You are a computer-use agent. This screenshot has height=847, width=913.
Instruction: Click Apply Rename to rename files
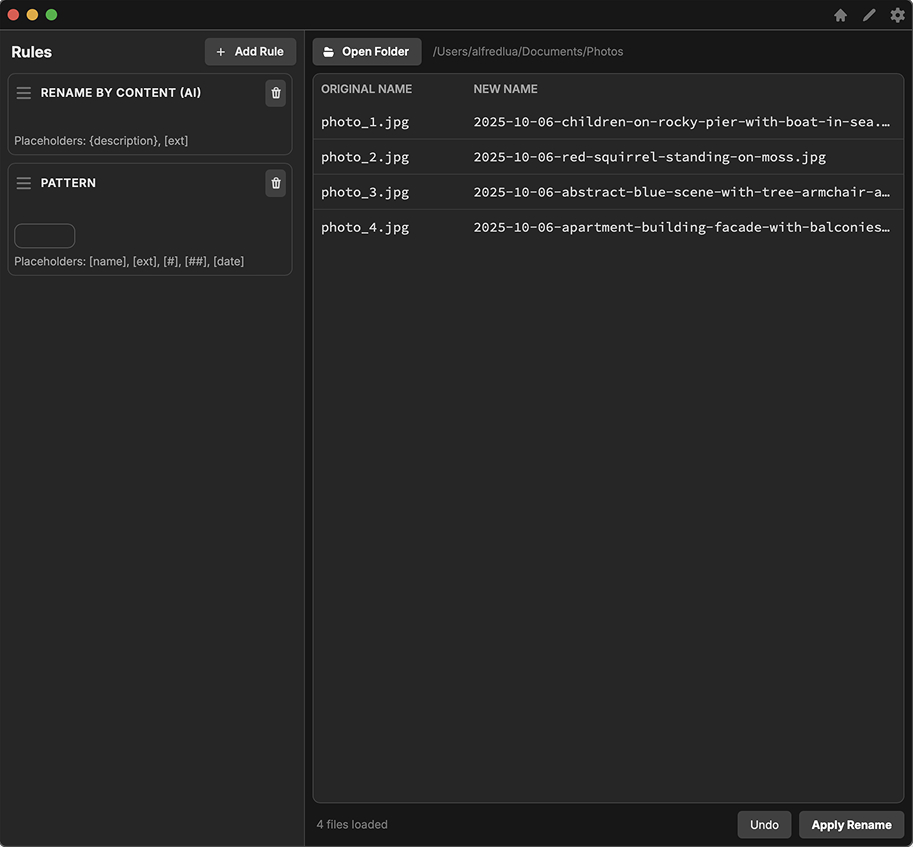click(x=851, y=825)
